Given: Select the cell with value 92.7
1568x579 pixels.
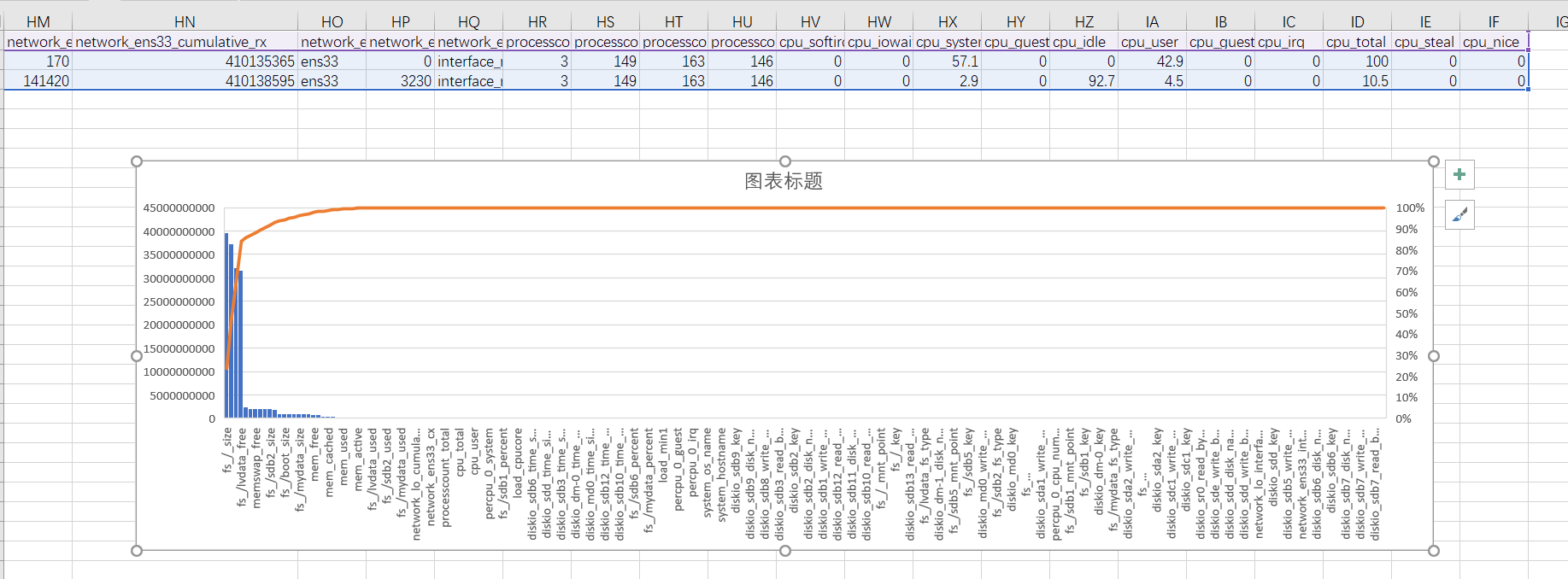Looking at the screenshot, I should tap(1083, 81).
